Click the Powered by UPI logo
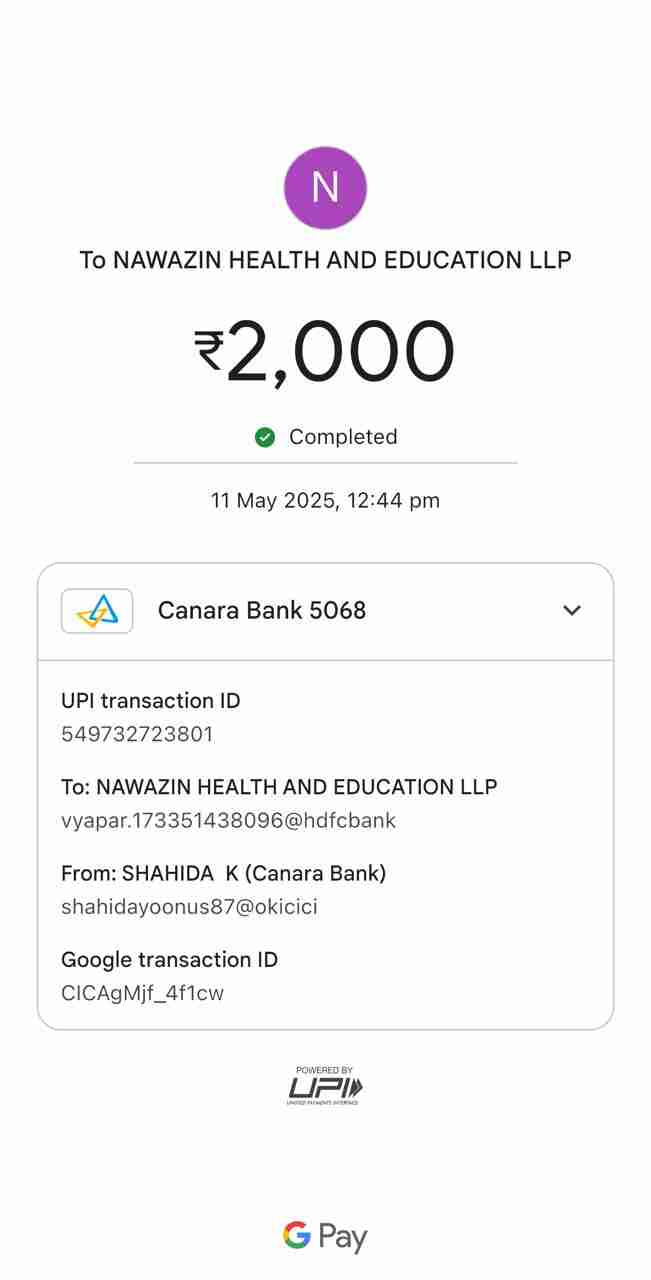This screenshot has width=651, height=1280. tap(325, 1086)
